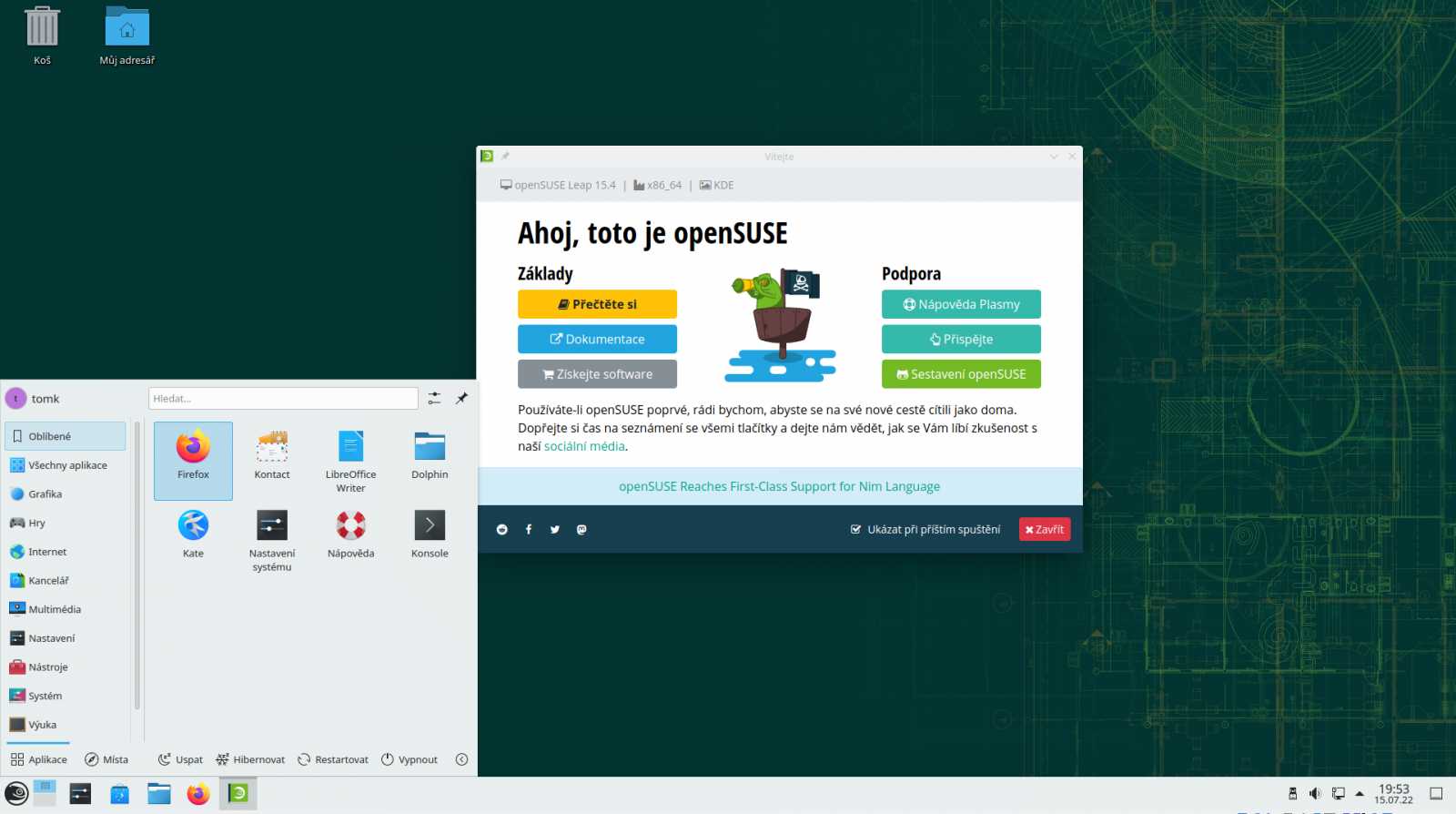
Task: Open the Dokumentace button
Action: (x=597, y=339)
